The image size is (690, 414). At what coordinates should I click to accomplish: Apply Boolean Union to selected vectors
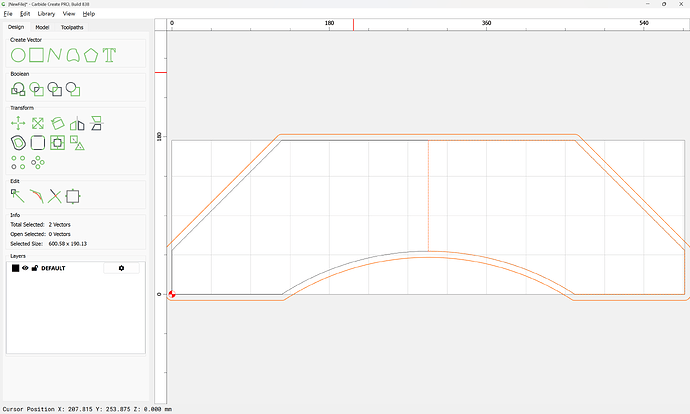18,90
